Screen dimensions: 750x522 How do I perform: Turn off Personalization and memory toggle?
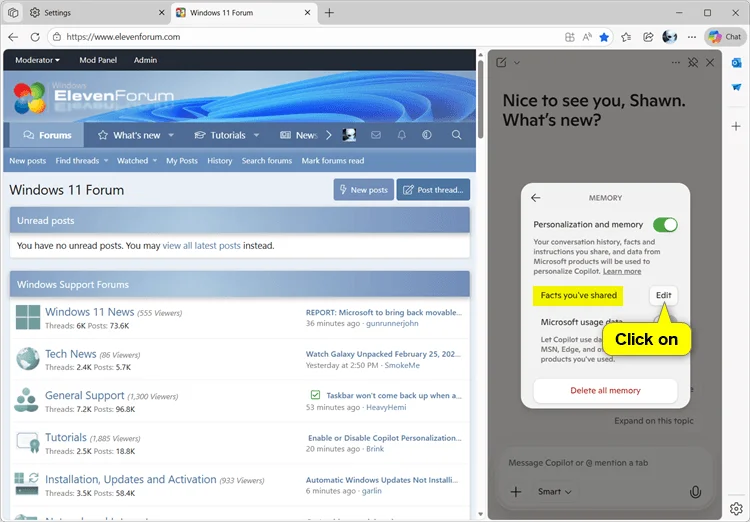coord(665,224)
